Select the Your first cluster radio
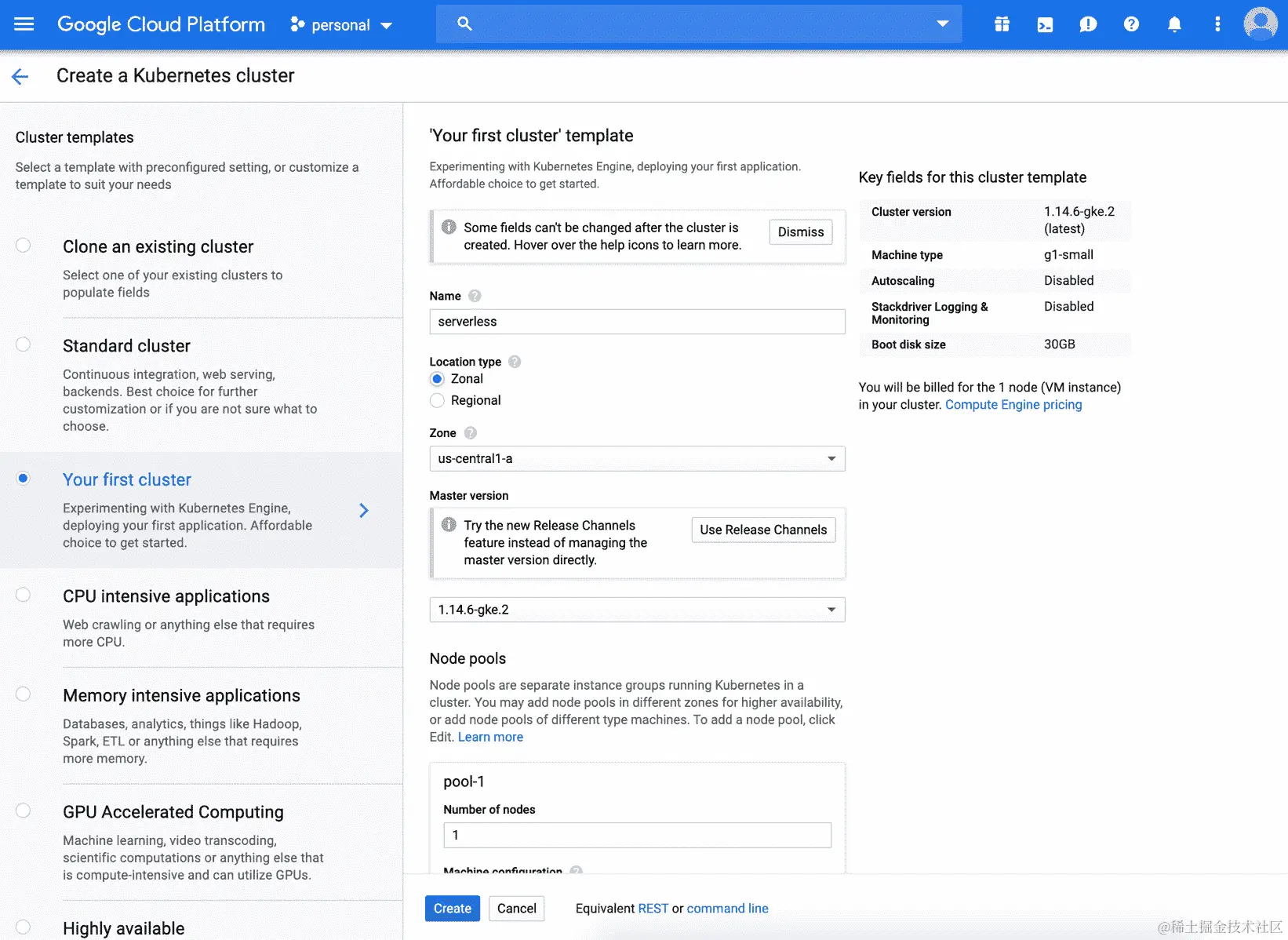The image size is (1288, 940). click(x=24, y=478)
